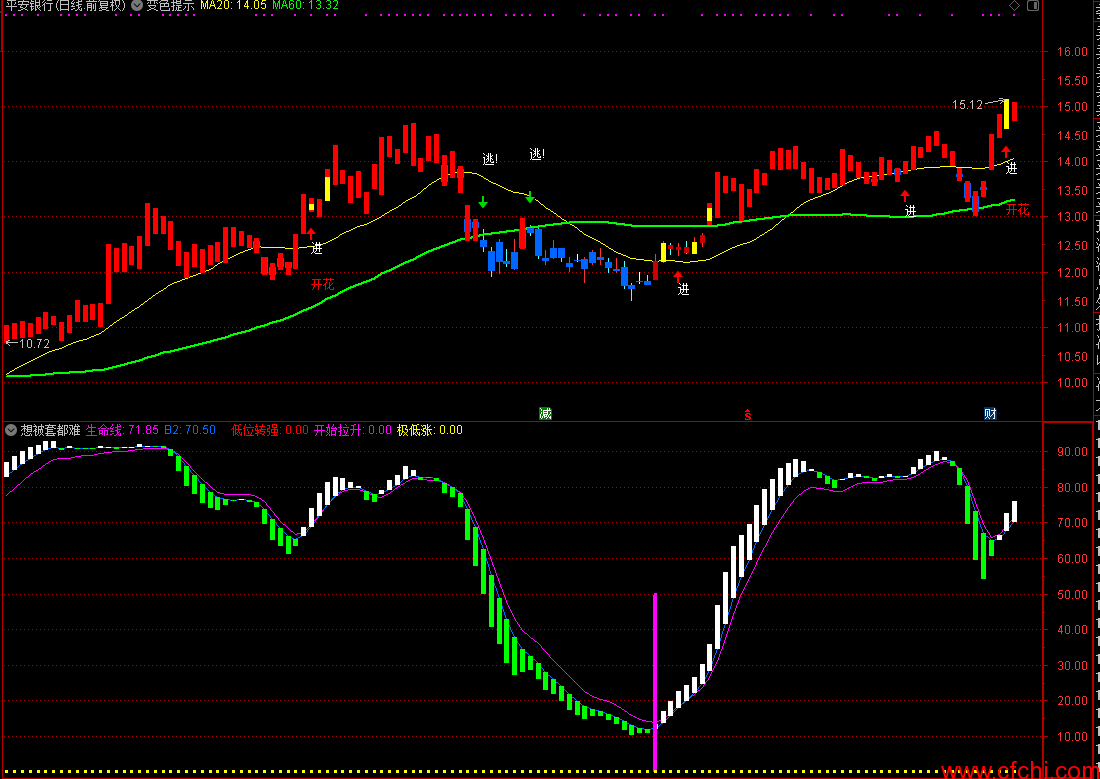Click the 低位转强: 0.00 value
The image size is (1100, 779).
(270, 430)
